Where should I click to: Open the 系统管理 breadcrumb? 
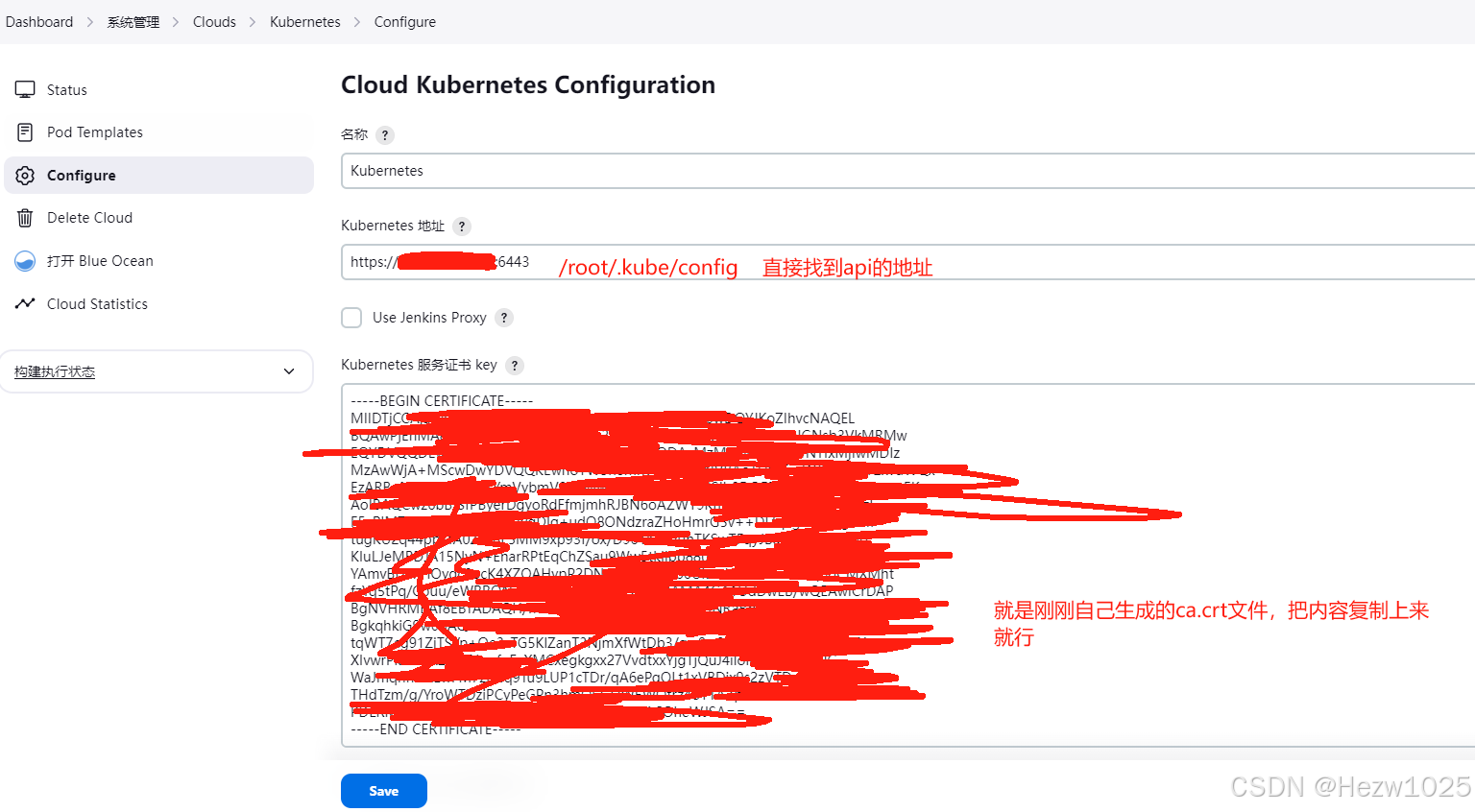point(133,22)
